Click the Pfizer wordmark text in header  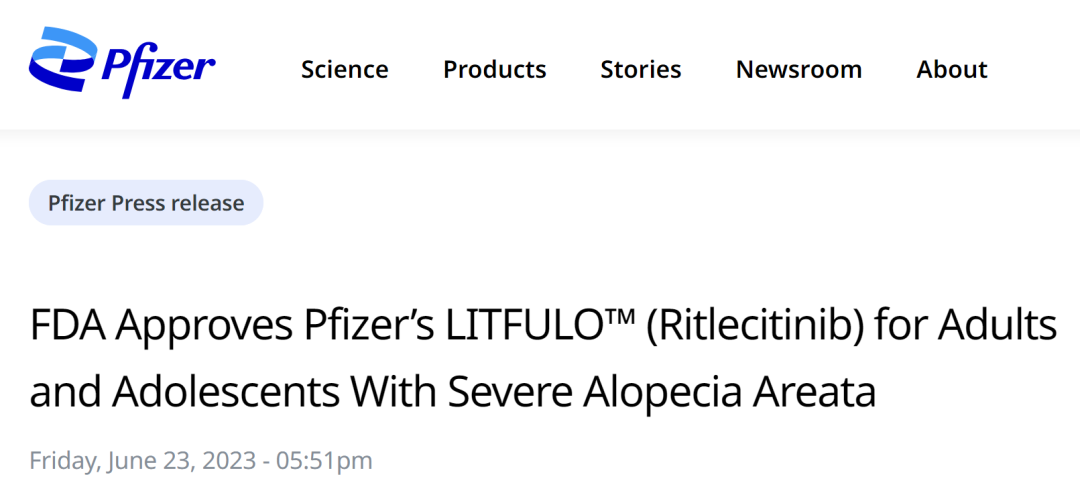click(x=158, y=68)
